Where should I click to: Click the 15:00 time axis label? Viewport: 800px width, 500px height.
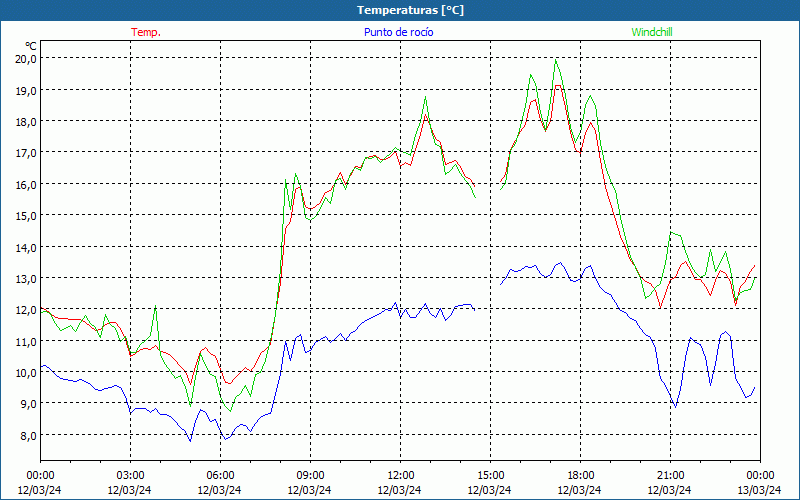[x=490, y=476]
